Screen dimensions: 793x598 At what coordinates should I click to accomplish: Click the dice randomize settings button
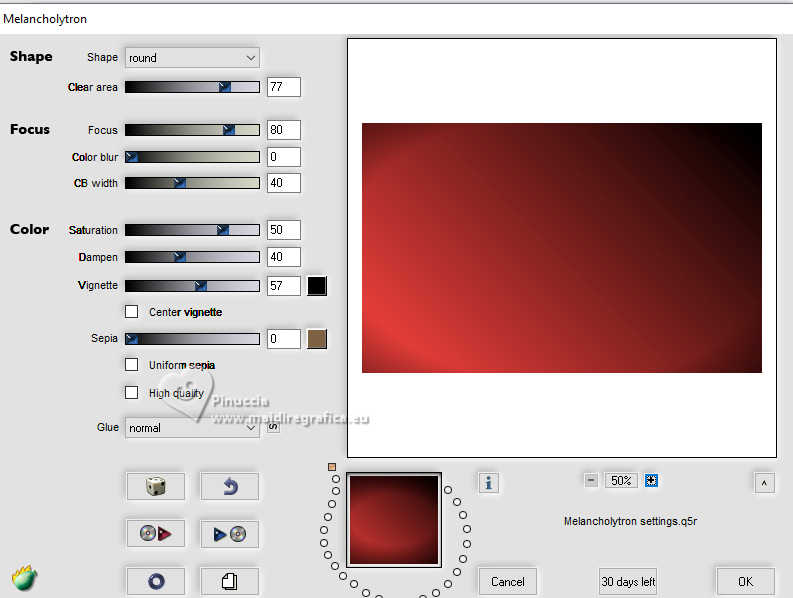[x=156, y=486]
